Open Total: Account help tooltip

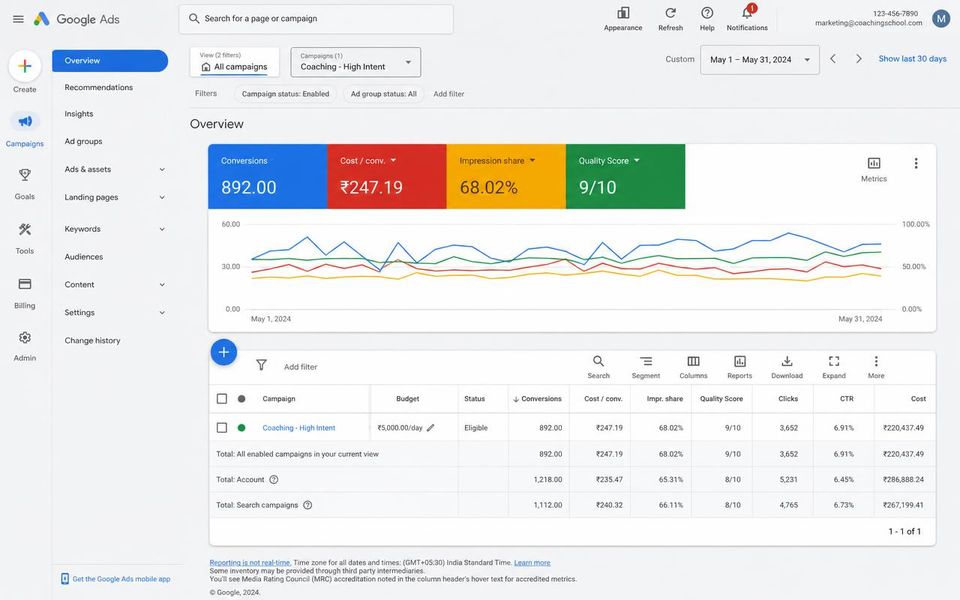(x=274, y=479)
